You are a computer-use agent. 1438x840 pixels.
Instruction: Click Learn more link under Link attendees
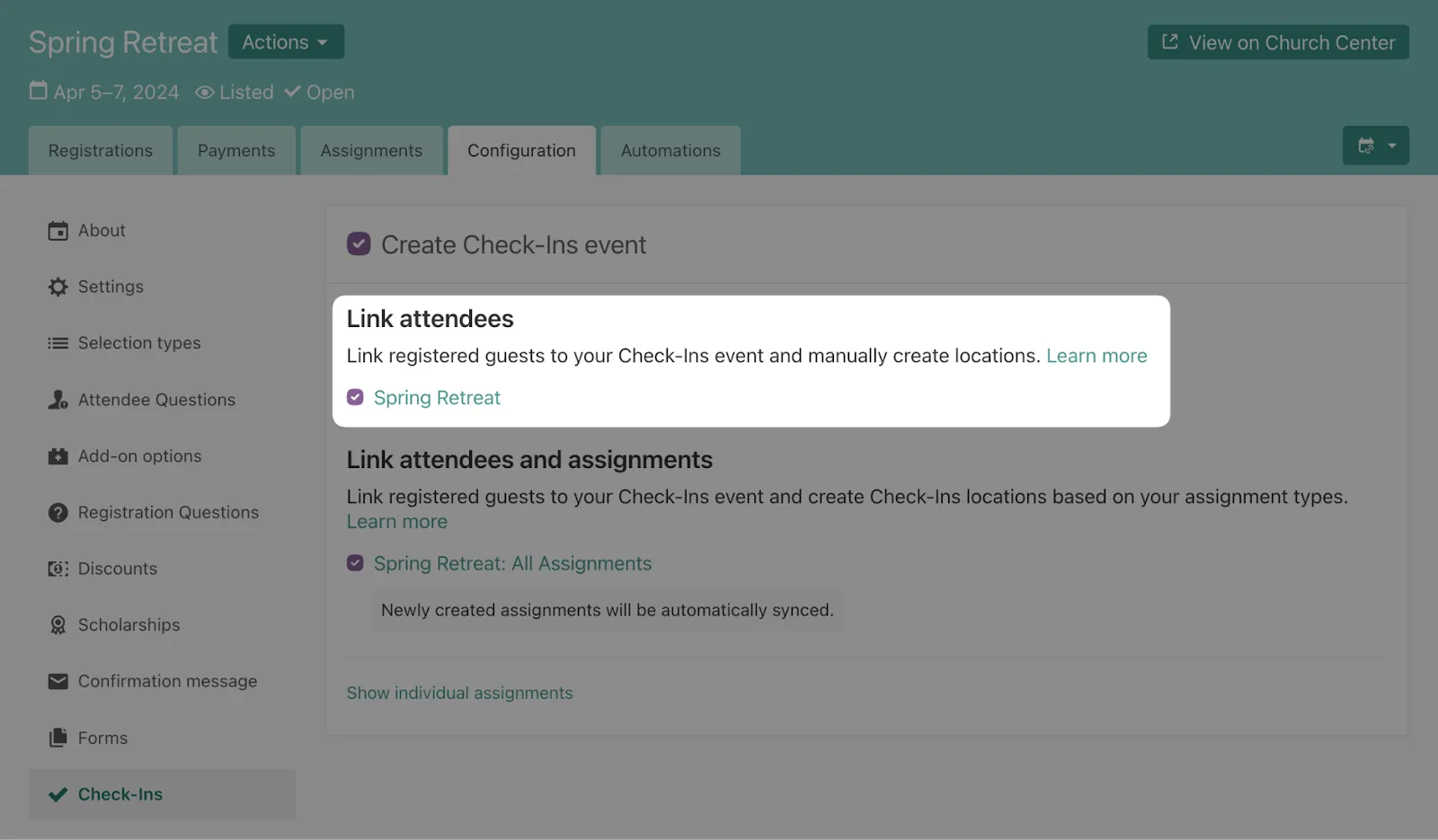(1096, 356)
